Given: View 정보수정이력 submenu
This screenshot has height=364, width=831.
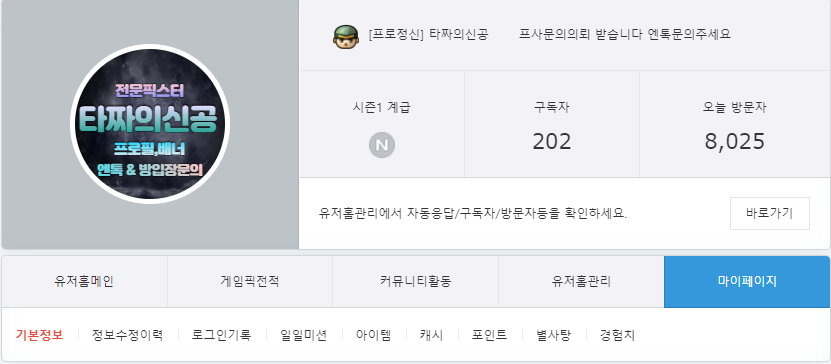Looking at the screenshot, I should (x=127, y=335).
